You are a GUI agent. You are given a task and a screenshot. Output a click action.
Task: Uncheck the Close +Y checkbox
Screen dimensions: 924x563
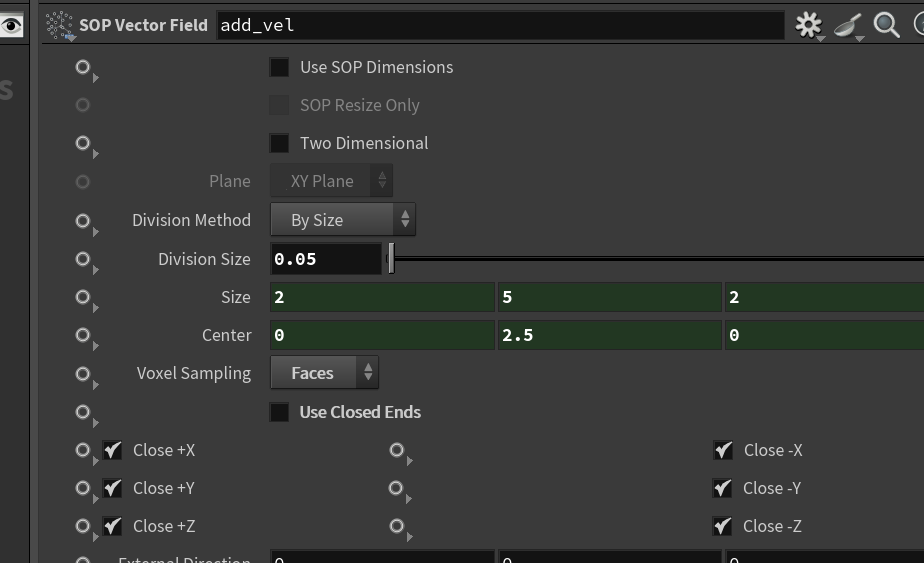point(113,488)
